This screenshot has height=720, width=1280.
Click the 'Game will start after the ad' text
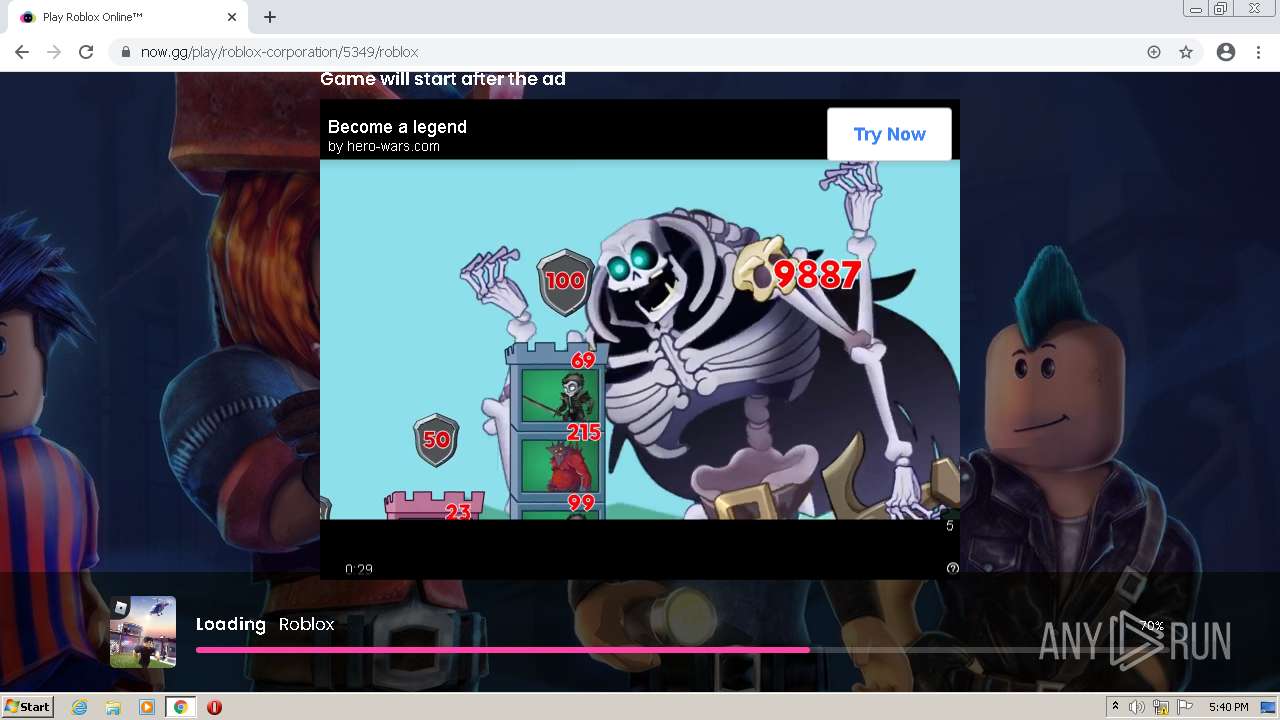443,79
